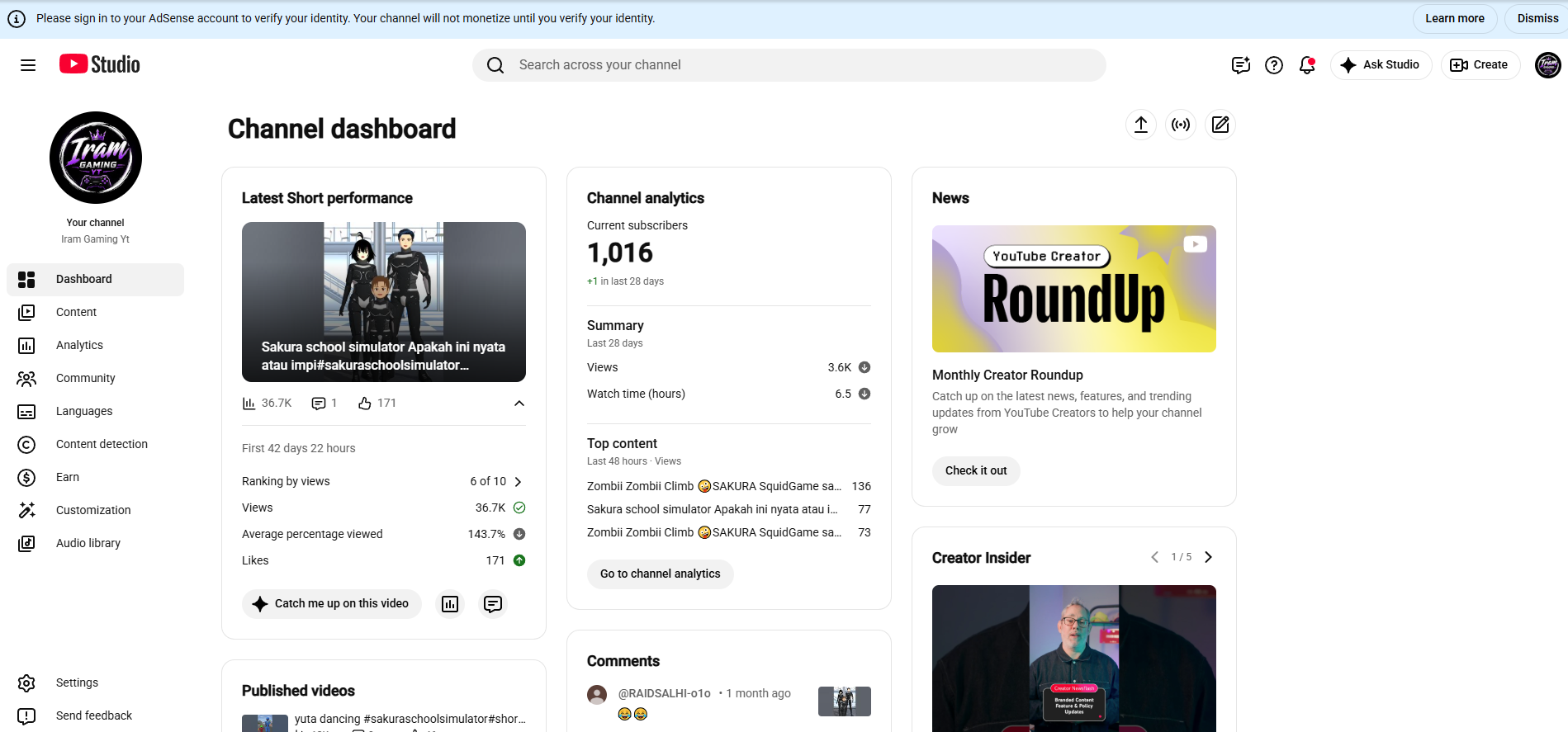Open Settings in sidebar
Image resolution: width=1568 pixels, height=732 pixels.
tap(95, 683)
